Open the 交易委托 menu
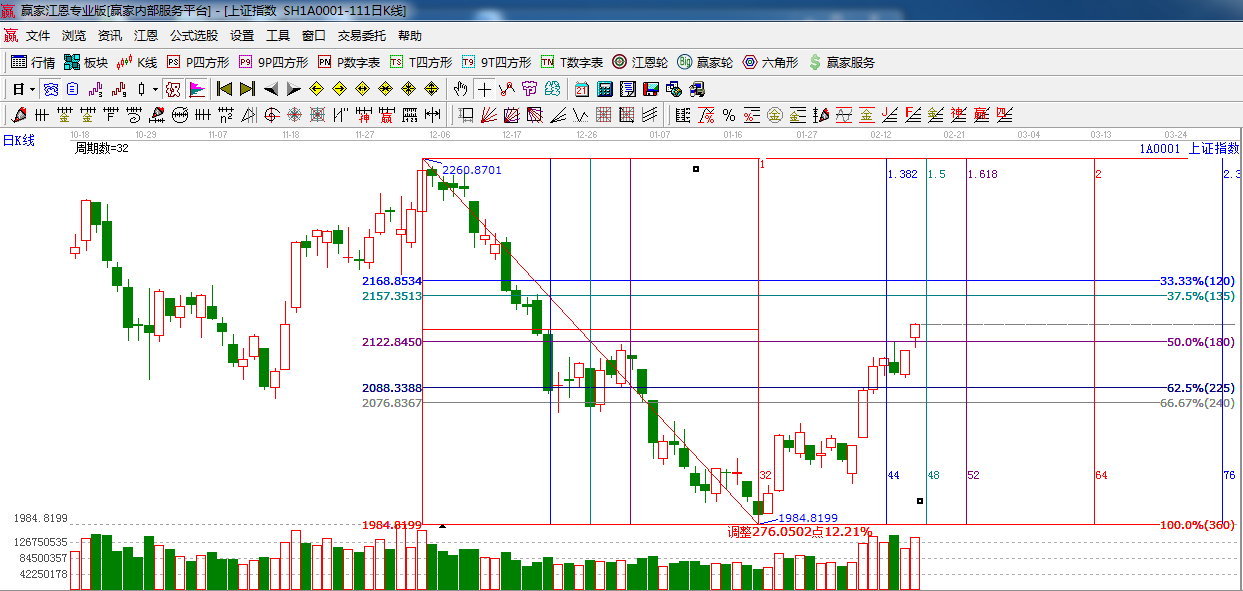 tap(361, 35)
